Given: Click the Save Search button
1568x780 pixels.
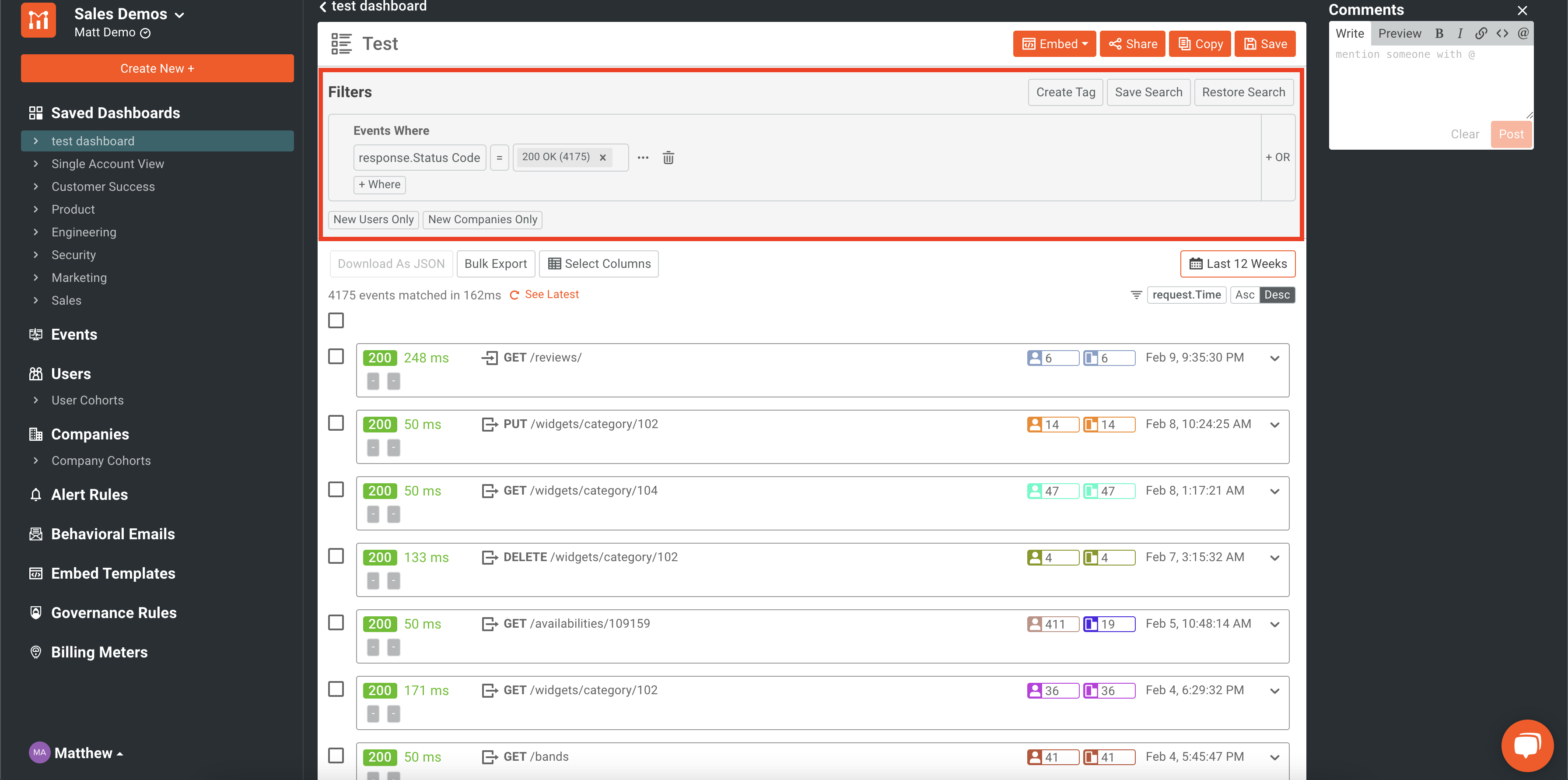Looking at the screenshot, I should 1148,92.
